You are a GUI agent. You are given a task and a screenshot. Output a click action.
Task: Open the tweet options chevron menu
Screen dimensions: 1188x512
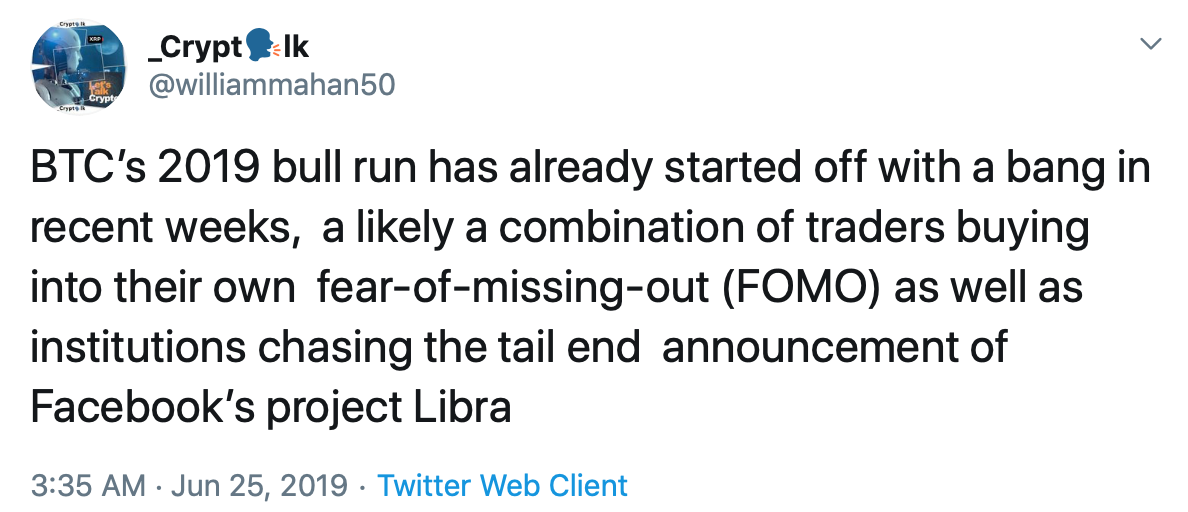tap(1152, 44)
